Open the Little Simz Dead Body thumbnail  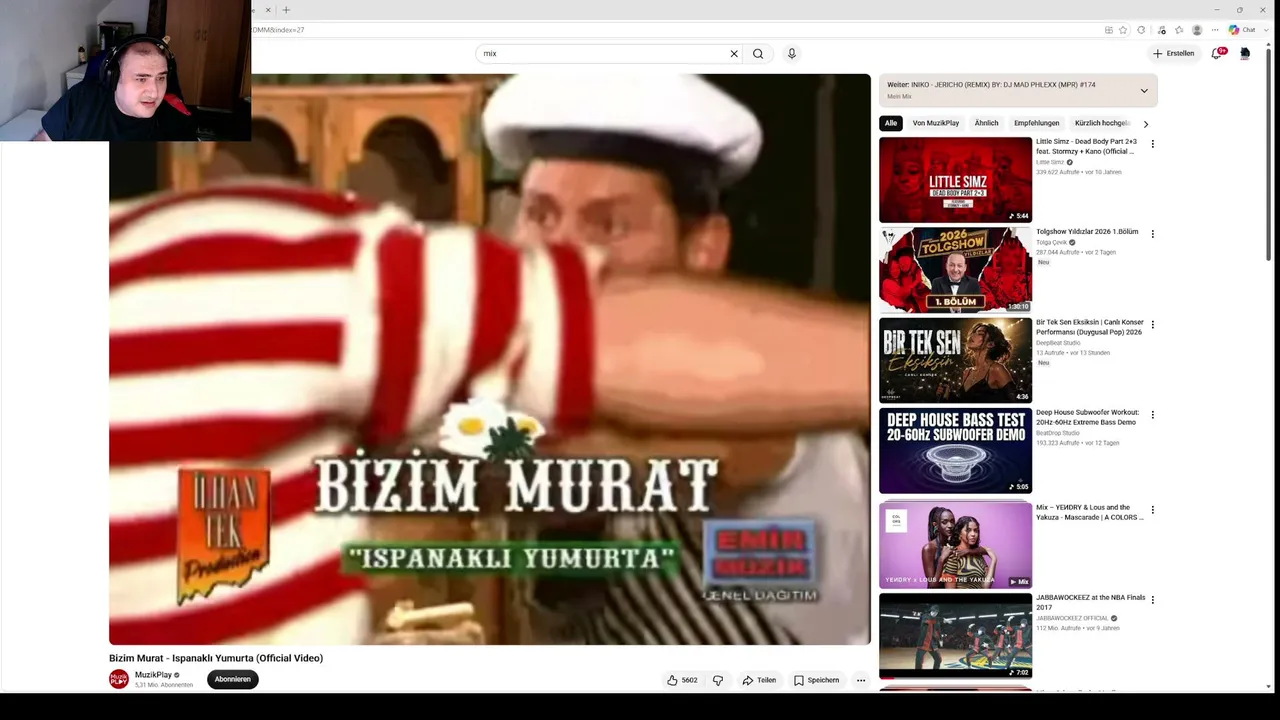(955, 180)
